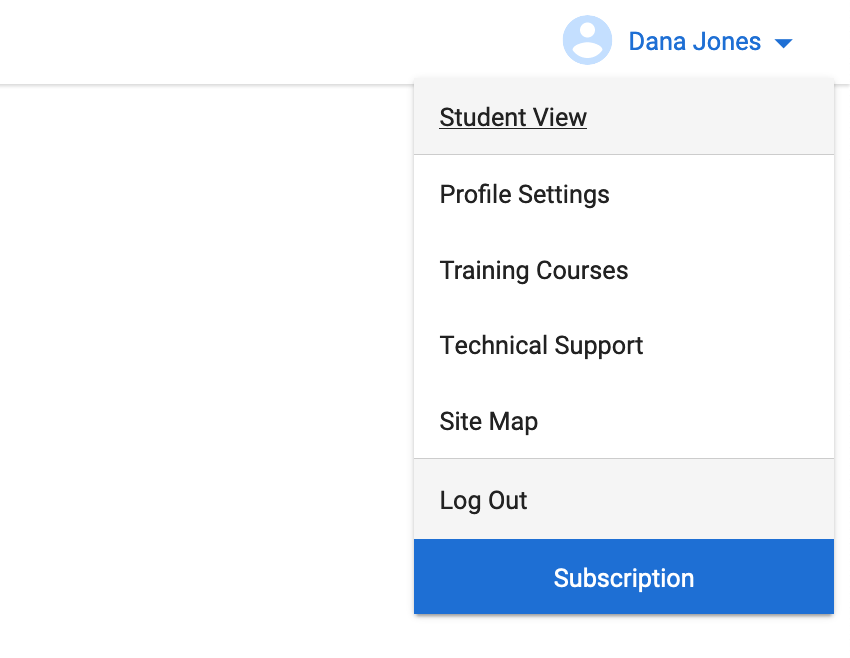
Task: Open the Student View link
Action: [x=513, y=117]
